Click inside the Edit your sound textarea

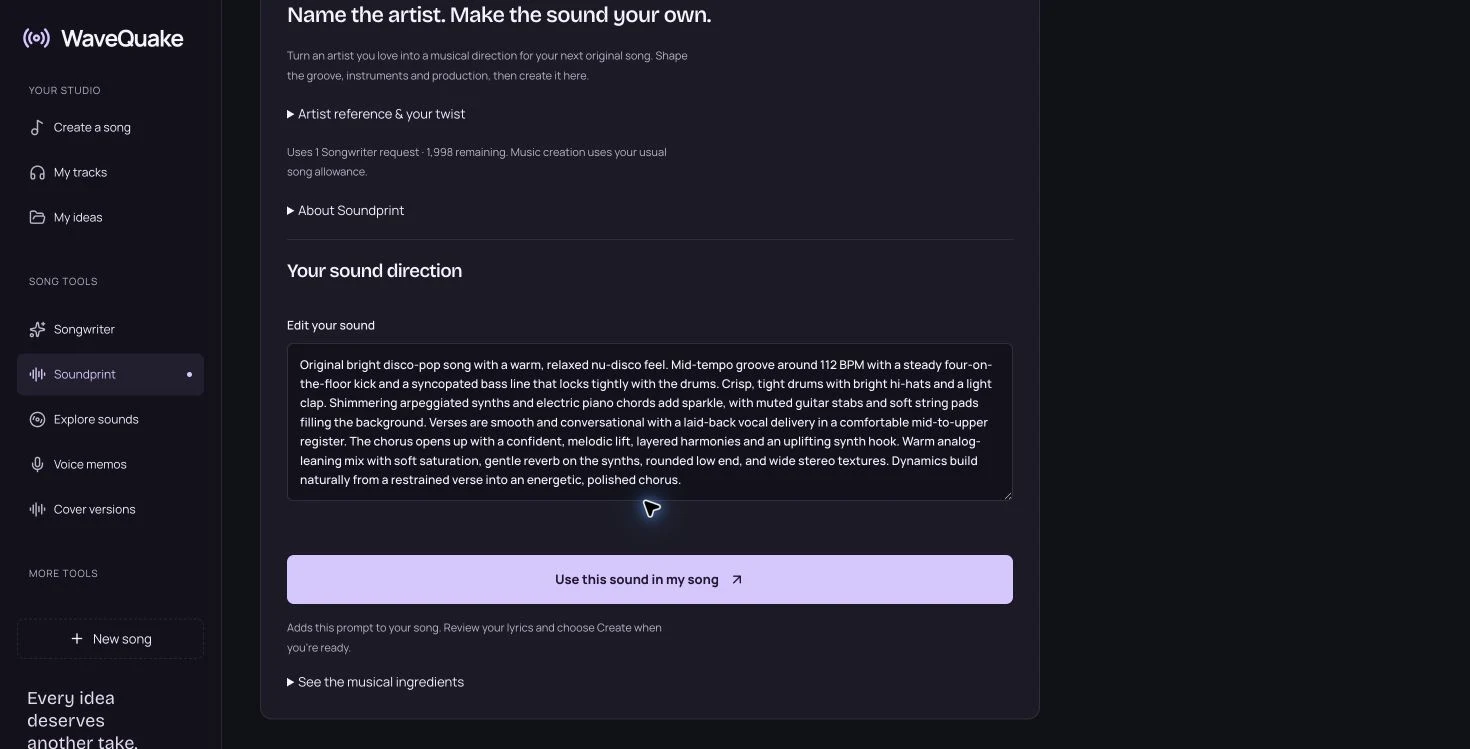(650, 422)
